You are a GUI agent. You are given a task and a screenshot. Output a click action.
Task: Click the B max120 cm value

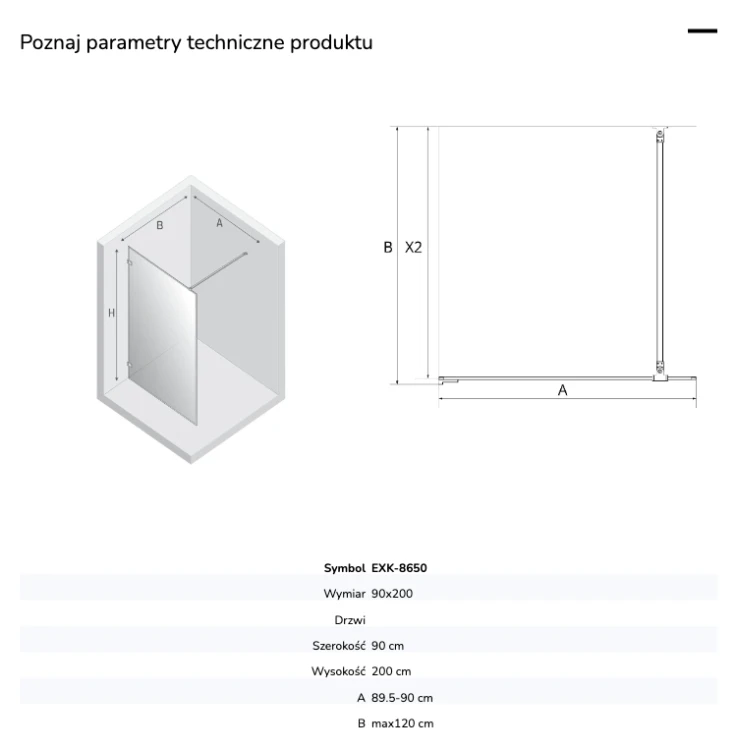point(402,723)
